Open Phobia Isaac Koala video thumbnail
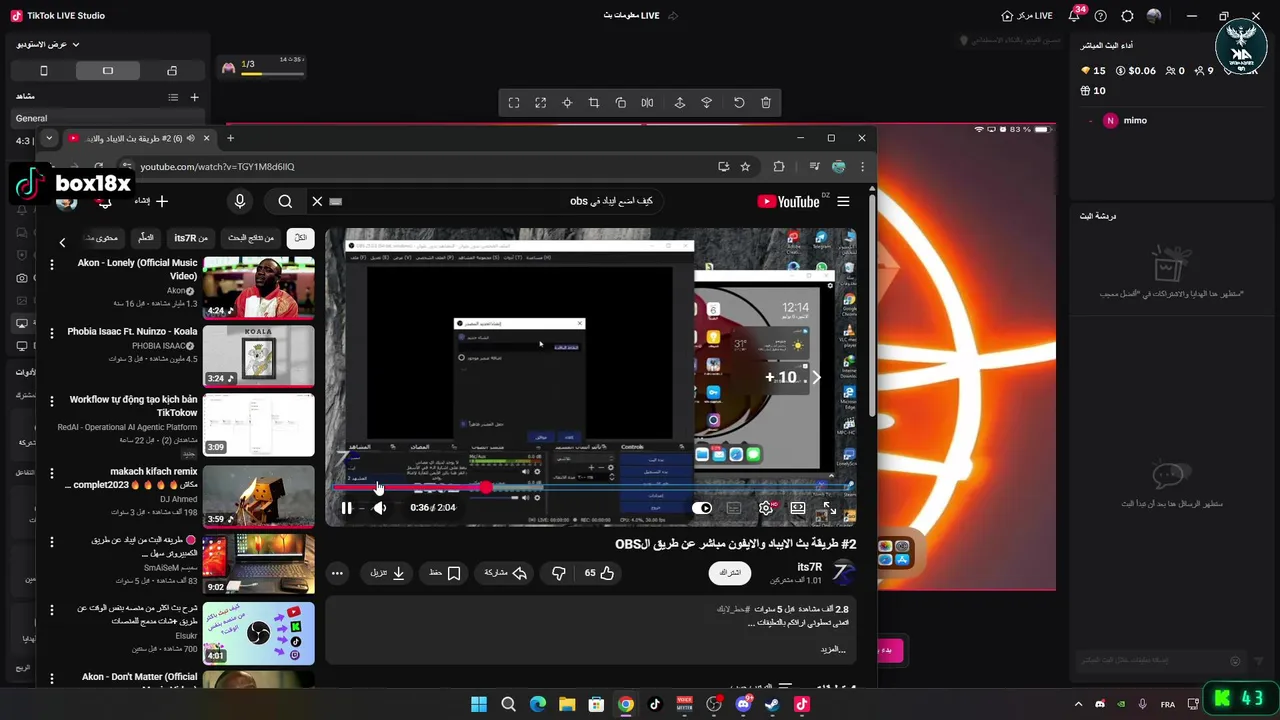The image size is (1280, 720). (x=259, y=356)
